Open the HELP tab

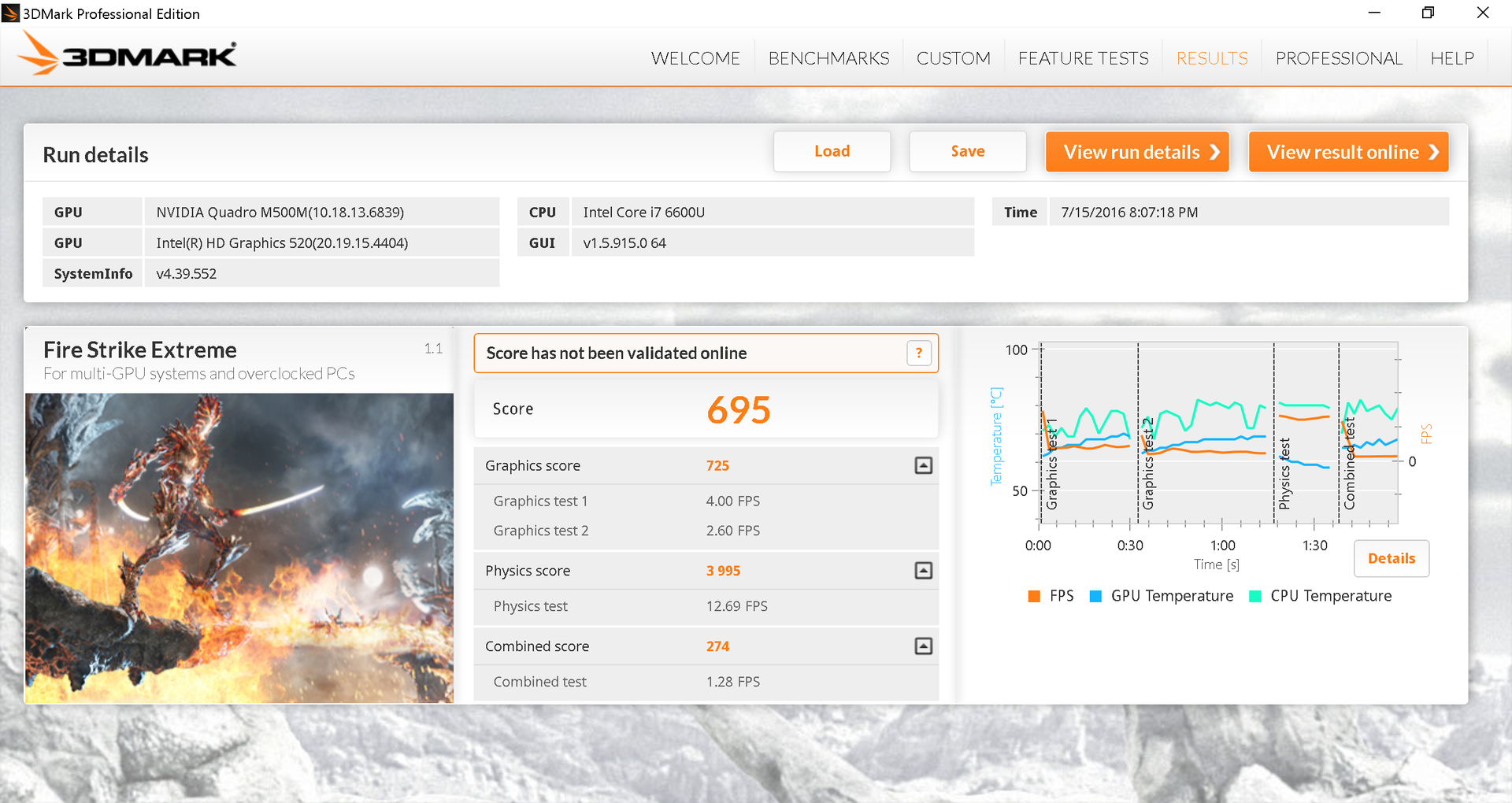pyautogui.click(x=1452, y=58)
